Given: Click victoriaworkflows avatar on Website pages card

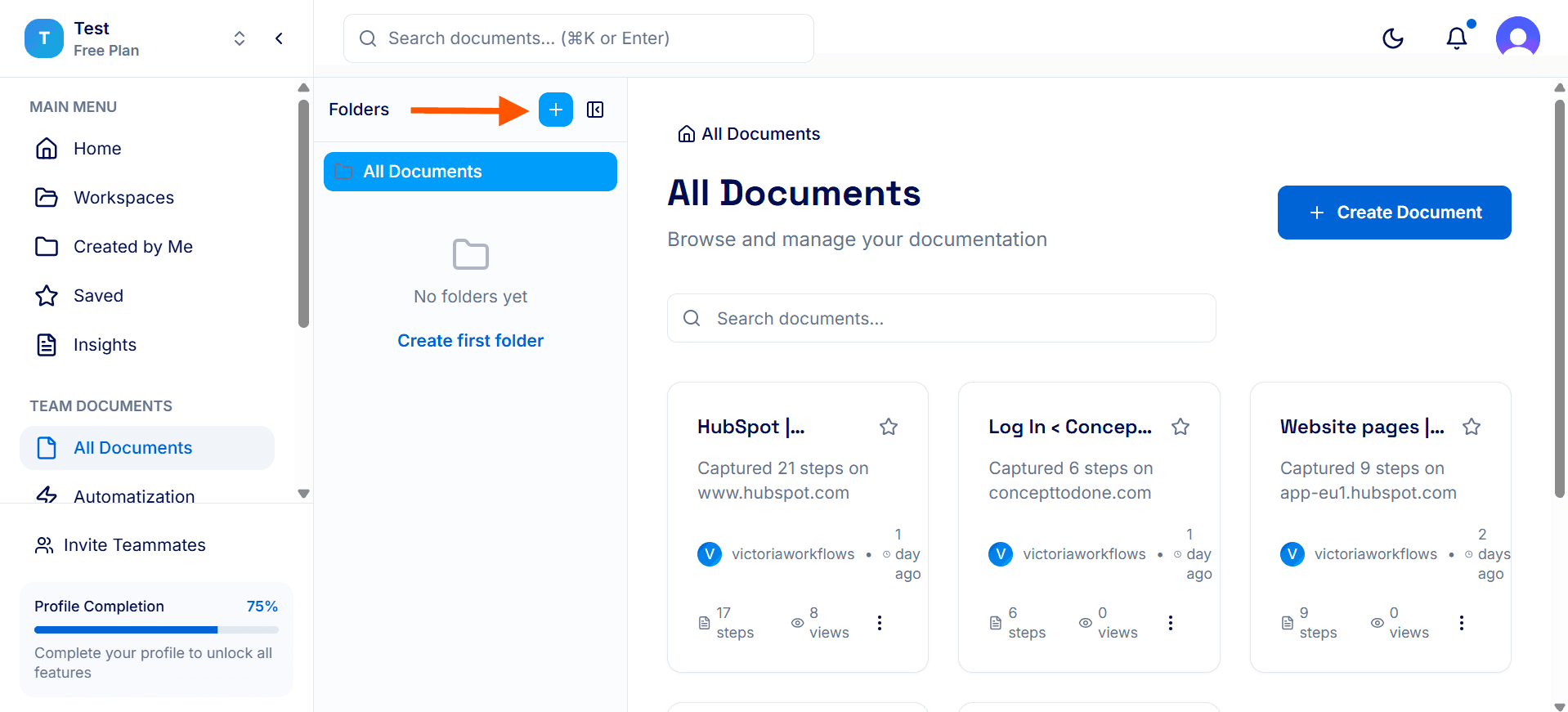Looking at the screenshot, I should coord(1292,554).
